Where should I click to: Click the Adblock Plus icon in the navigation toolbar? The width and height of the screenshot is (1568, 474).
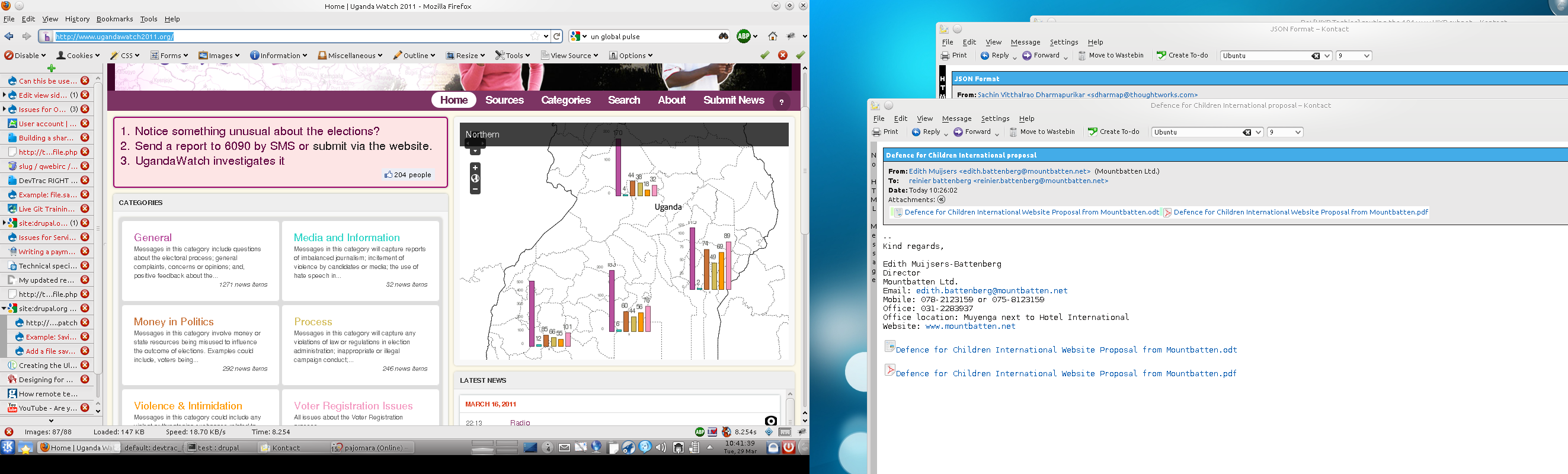tap(743, 37)
